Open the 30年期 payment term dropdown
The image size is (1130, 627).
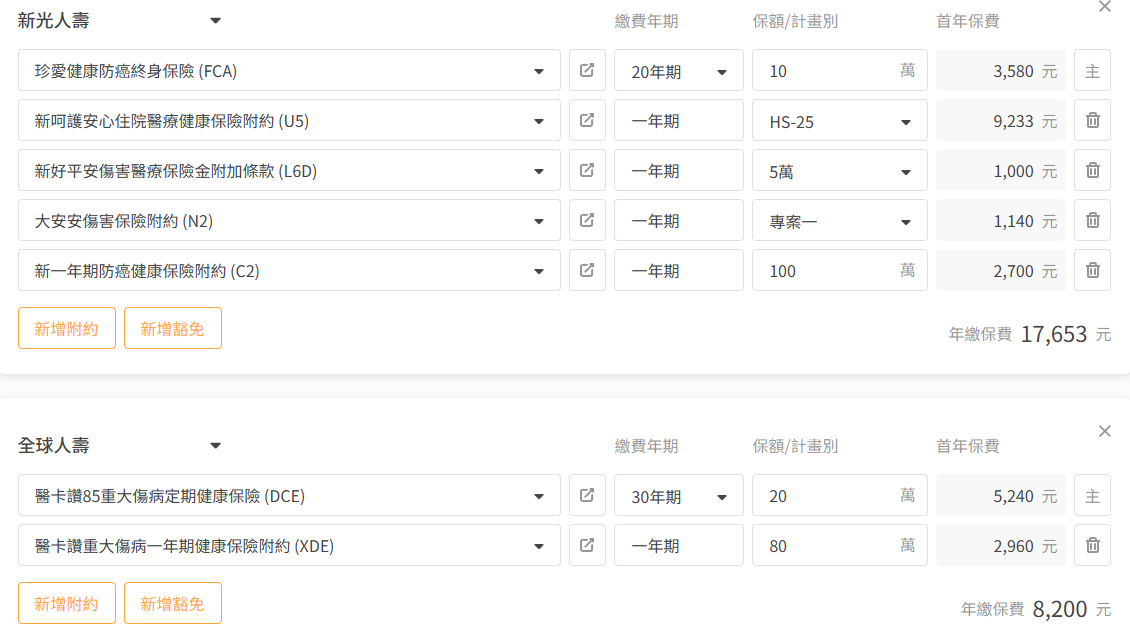coord(678,495)
